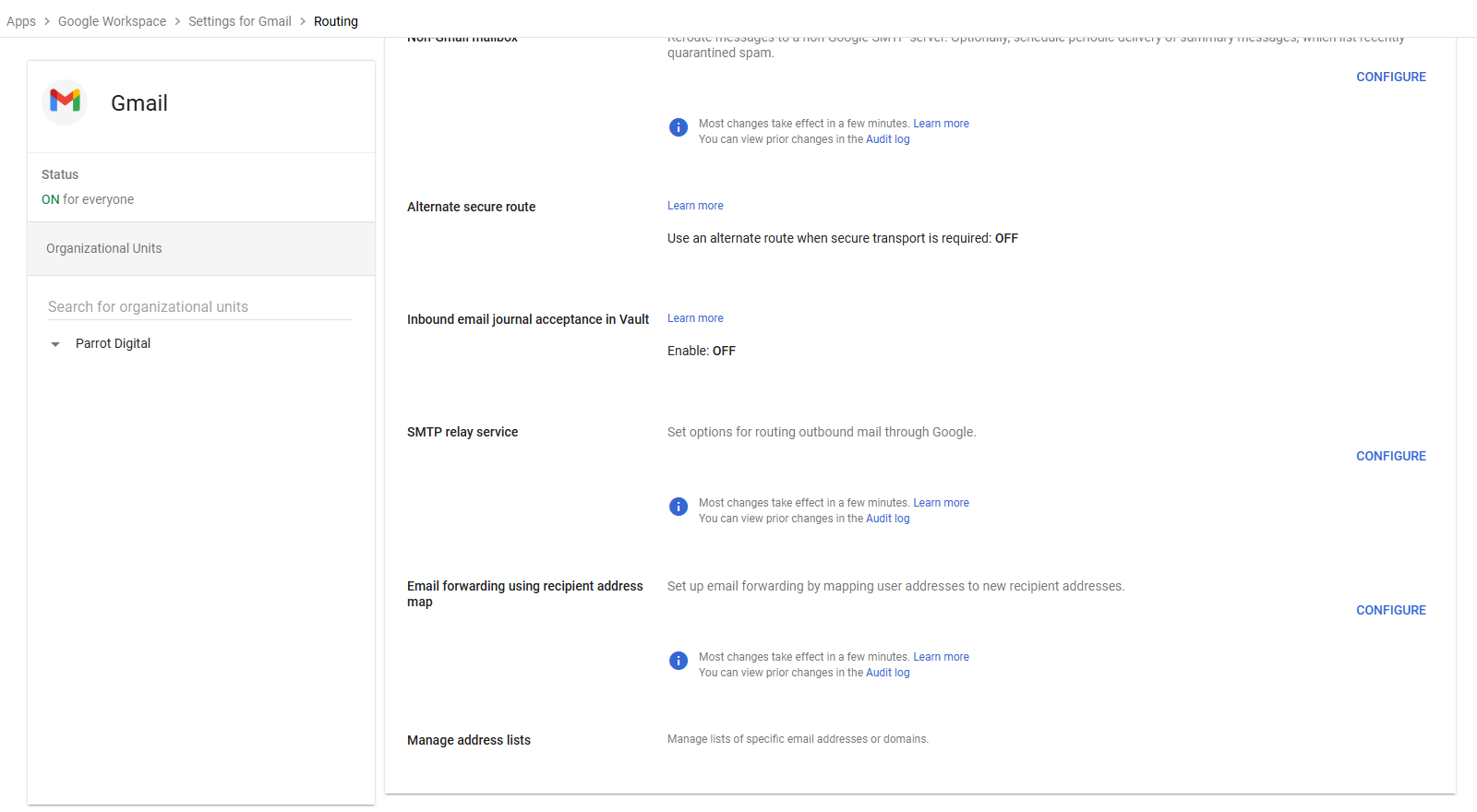The height and width of the screenshot is (812, 1477).
Task: Open Audit log link under Email forwarding
Action: tap(887, 673)
